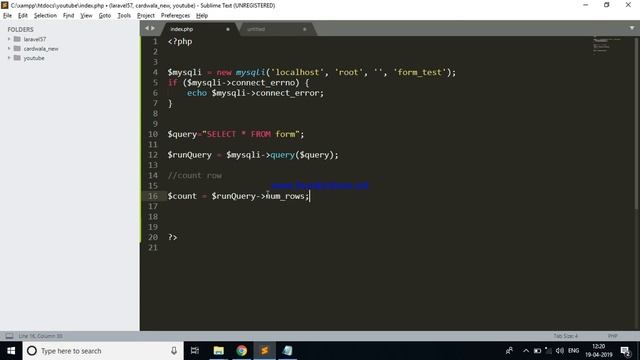Open the Help menu
The height and width of the screenshot is (360, 640).
[202, 16]
